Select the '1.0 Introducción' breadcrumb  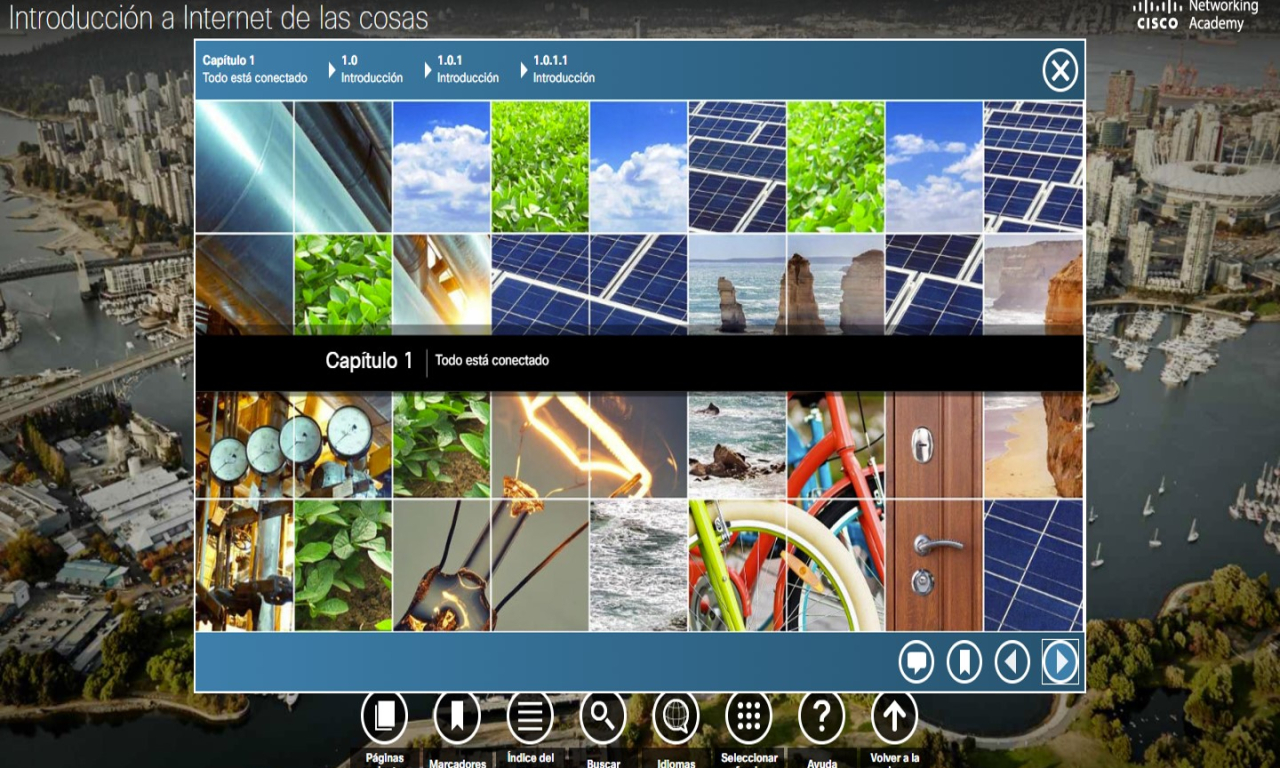pos(371,69)
